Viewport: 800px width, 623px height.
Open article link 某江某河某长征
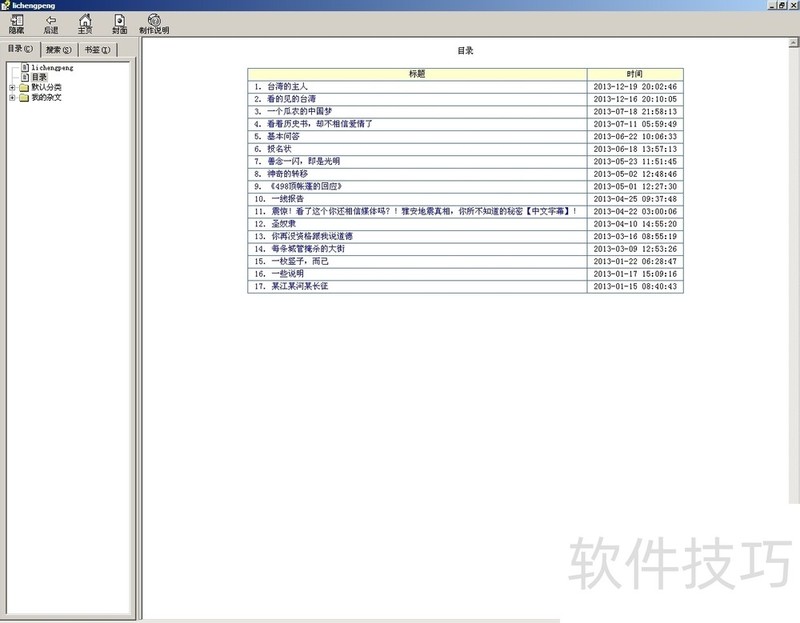tap(298, 286)
